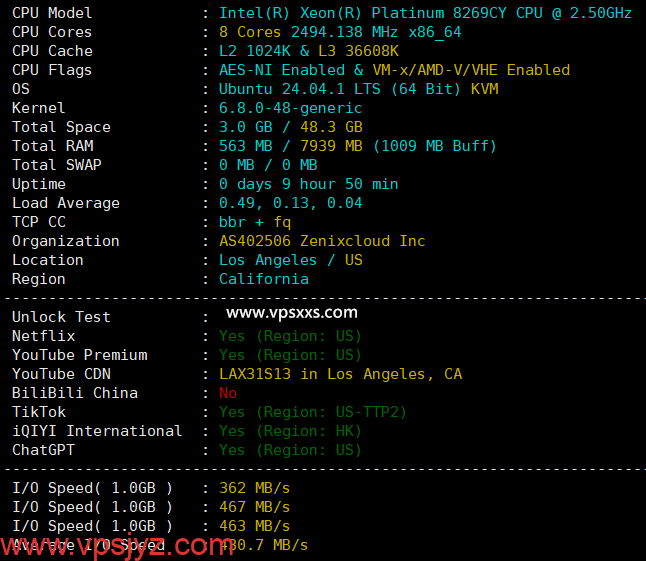Click the ChatGPT unlock result

(290, 450)
